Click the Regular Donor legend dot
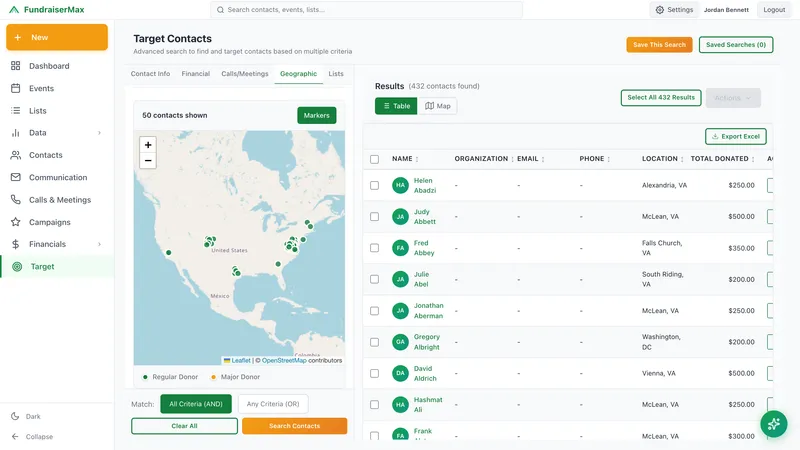Screen dimensions: 800x450 145,377
